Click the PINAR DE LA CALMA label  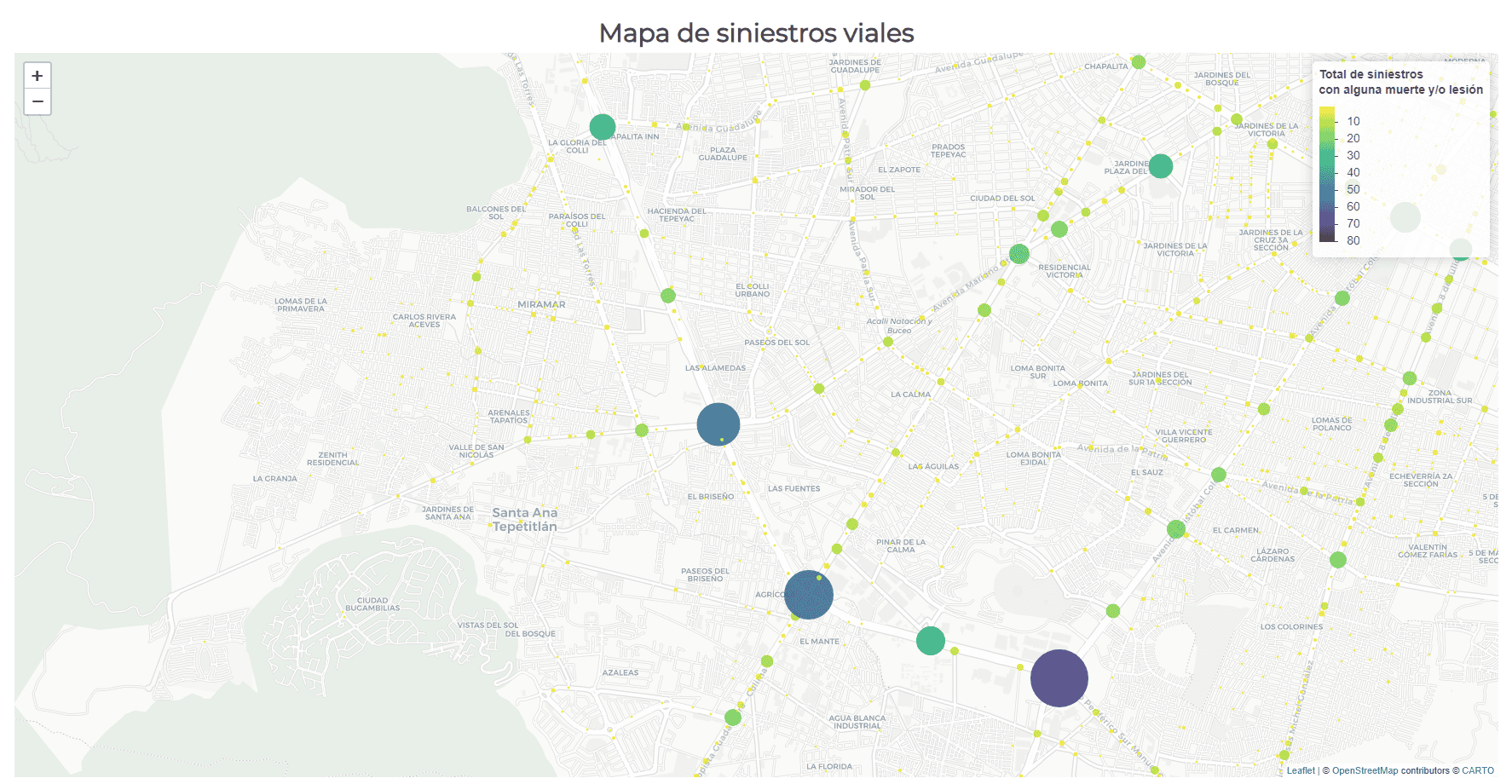click(x=901, y=546)
